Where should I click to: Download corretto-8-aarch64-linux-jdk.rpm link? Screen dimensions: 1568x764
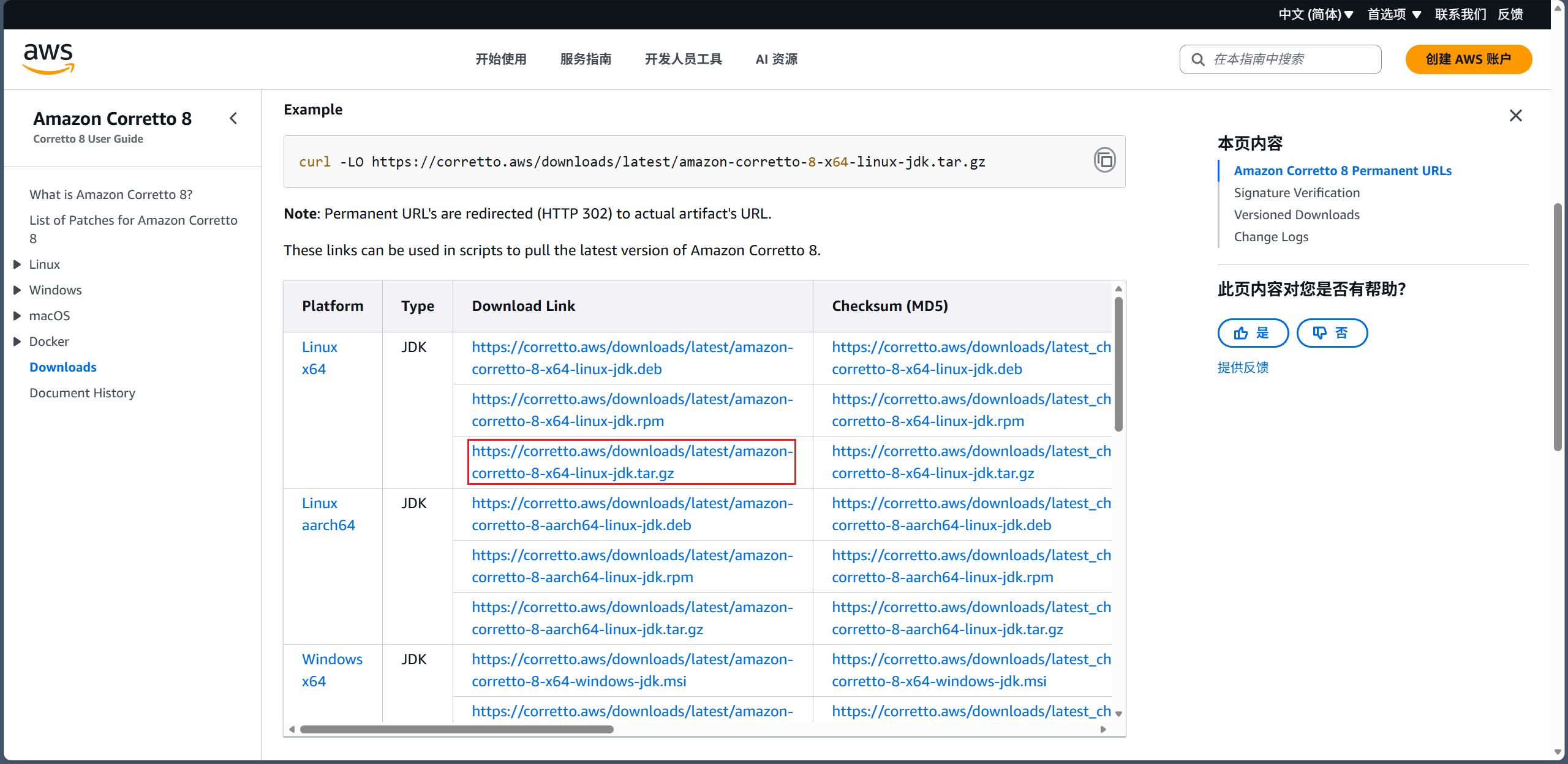coord(632,566)
